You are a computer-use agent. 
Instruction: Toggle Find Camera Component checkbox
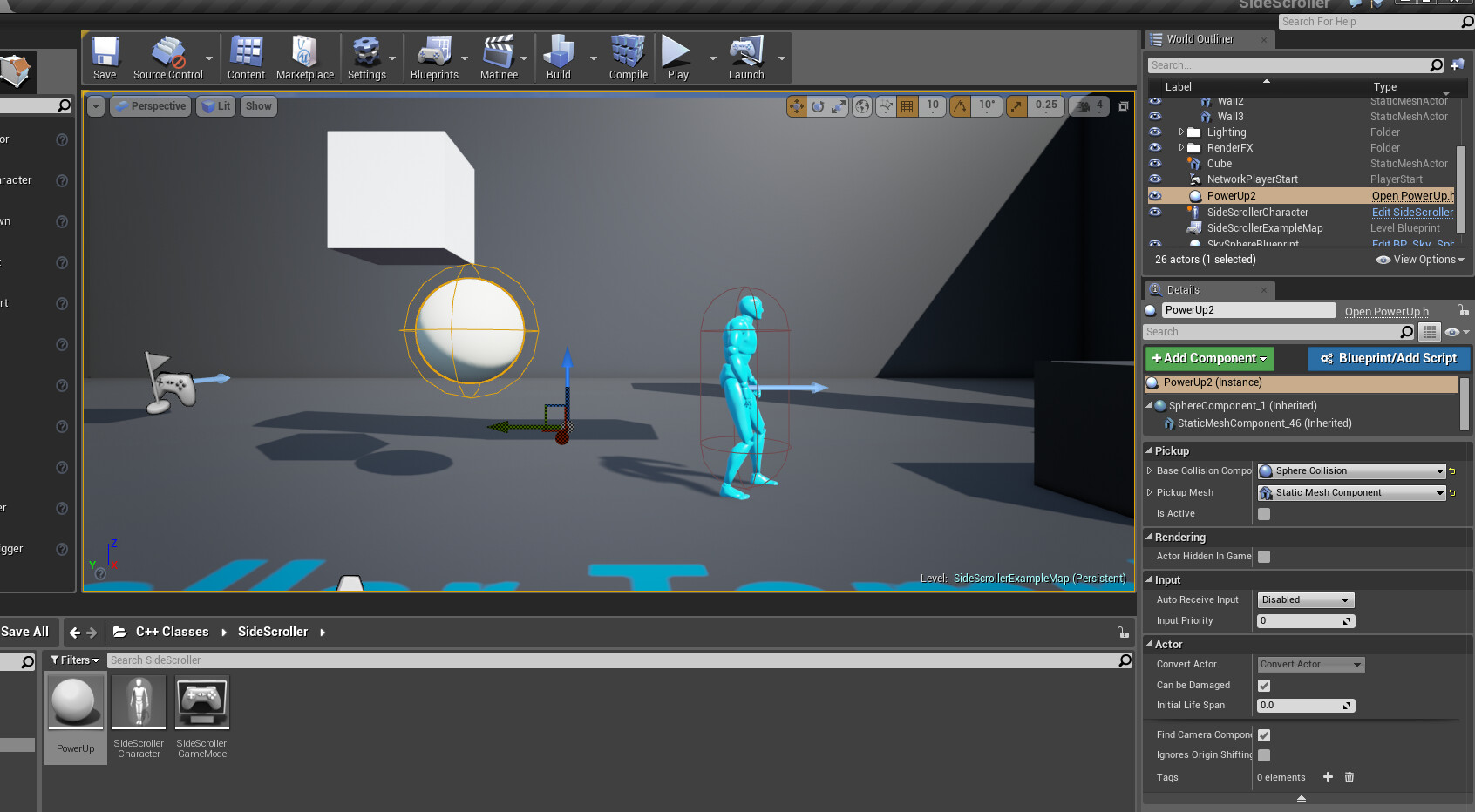point(1264,735)
